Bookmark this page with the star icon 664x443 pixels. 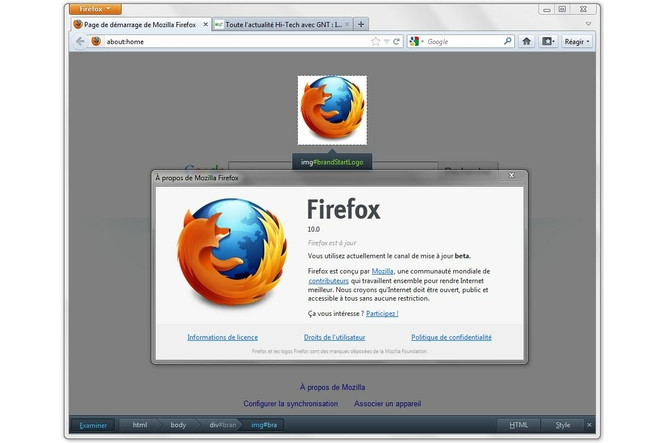(x=376, y=42)
